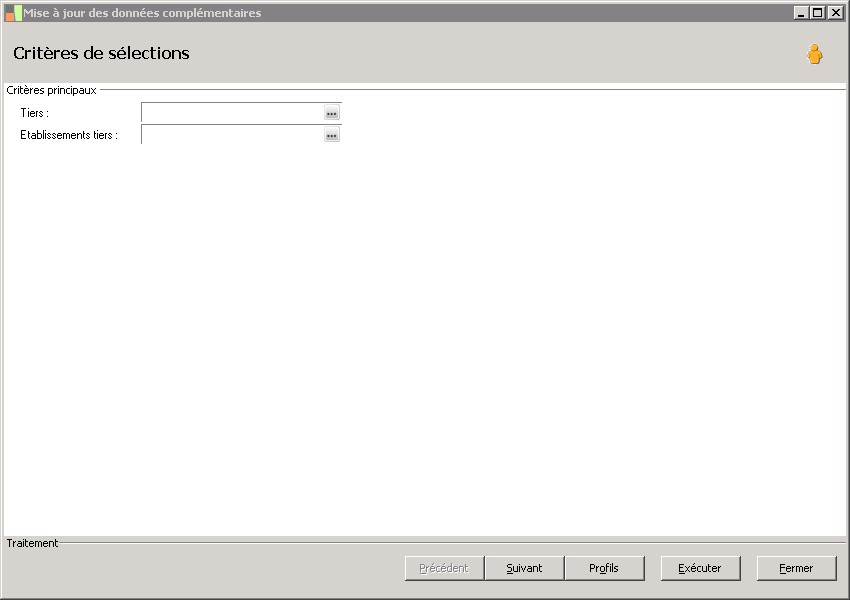Screen dimensions: 850x600
Task: Click the 'Critères principaux' group heading
Action: coord(51,90)
